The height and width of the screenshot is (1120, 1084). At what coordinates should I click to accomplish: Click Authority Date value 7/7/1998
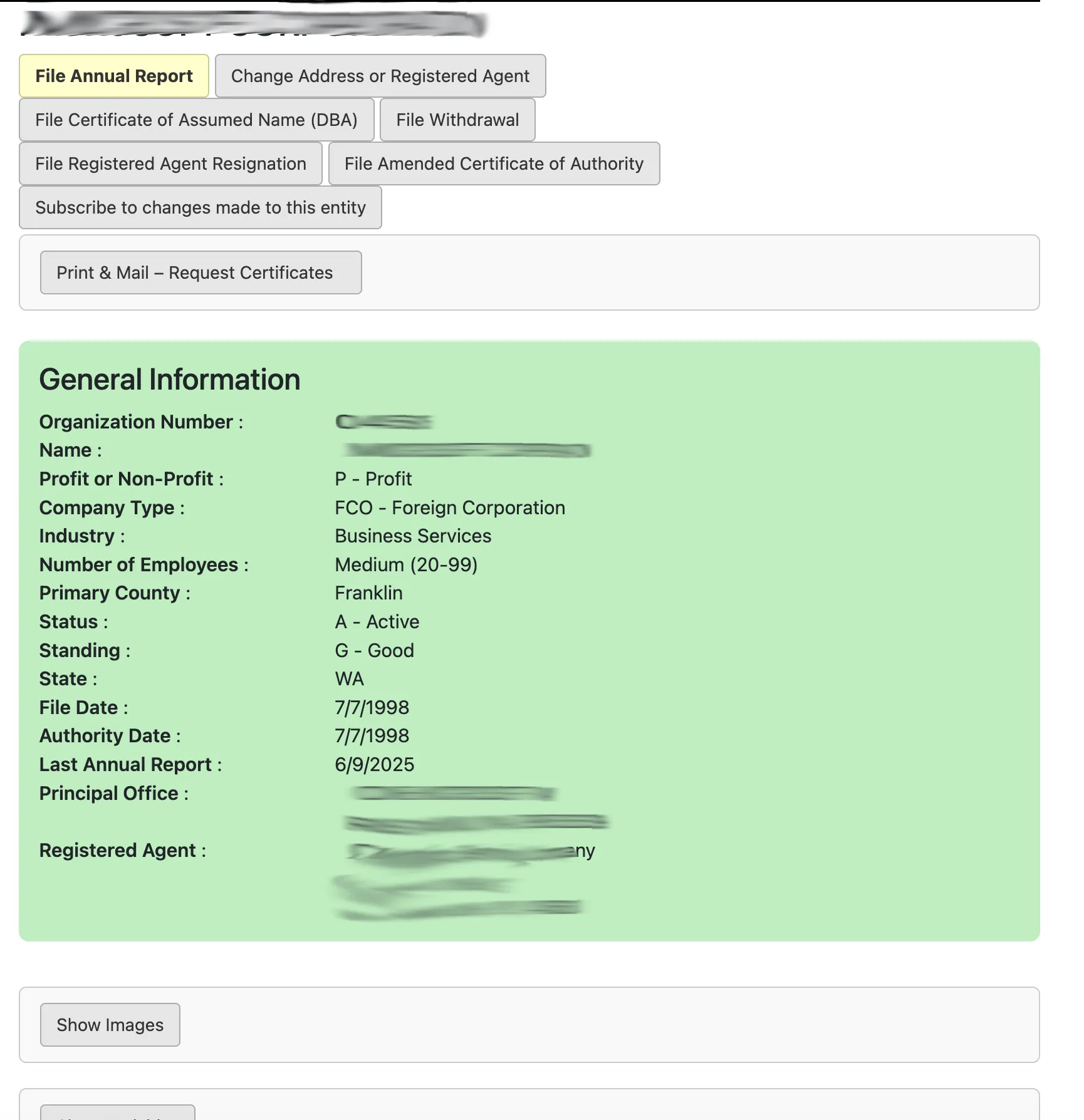372,735
